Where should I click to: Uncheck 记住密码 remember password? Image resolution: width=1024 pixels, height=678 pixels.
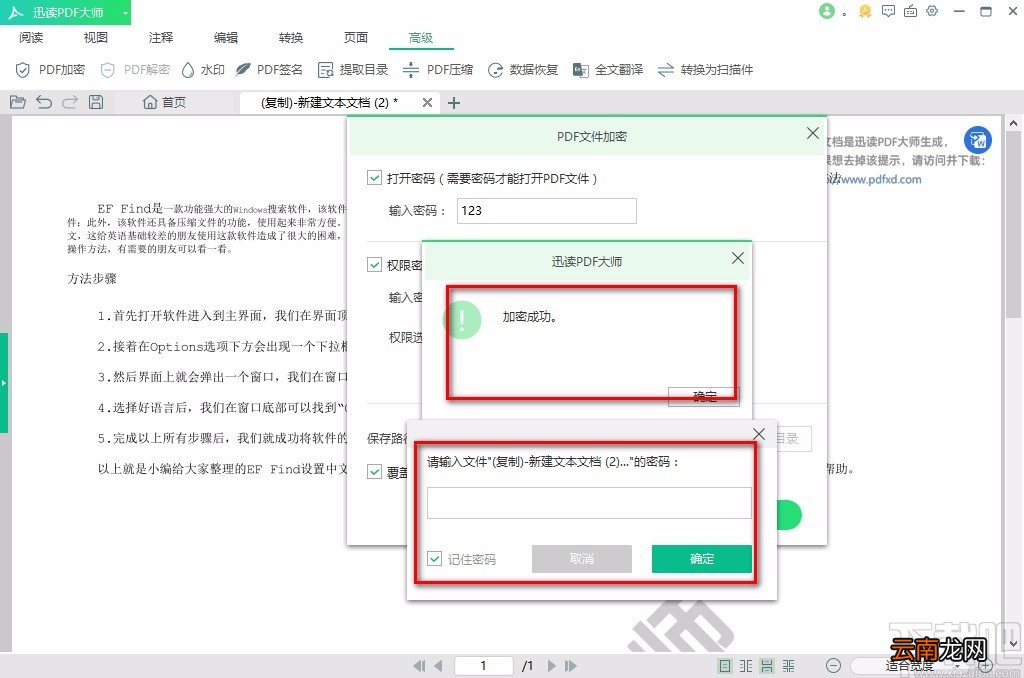point(434,558)
